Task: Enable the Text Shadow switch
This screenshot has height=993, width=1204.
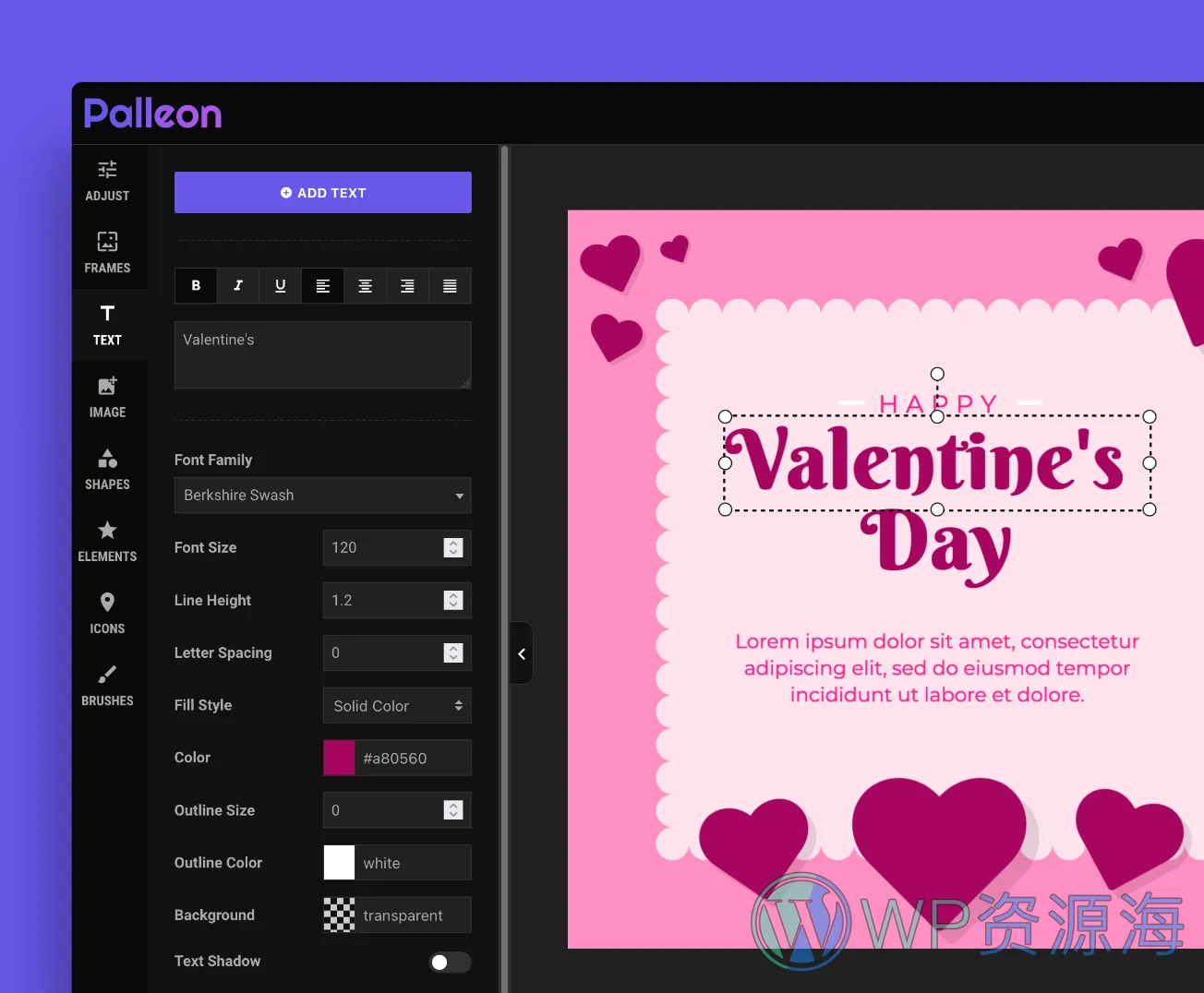Action: pyautogui.click(x=450, y=962)
